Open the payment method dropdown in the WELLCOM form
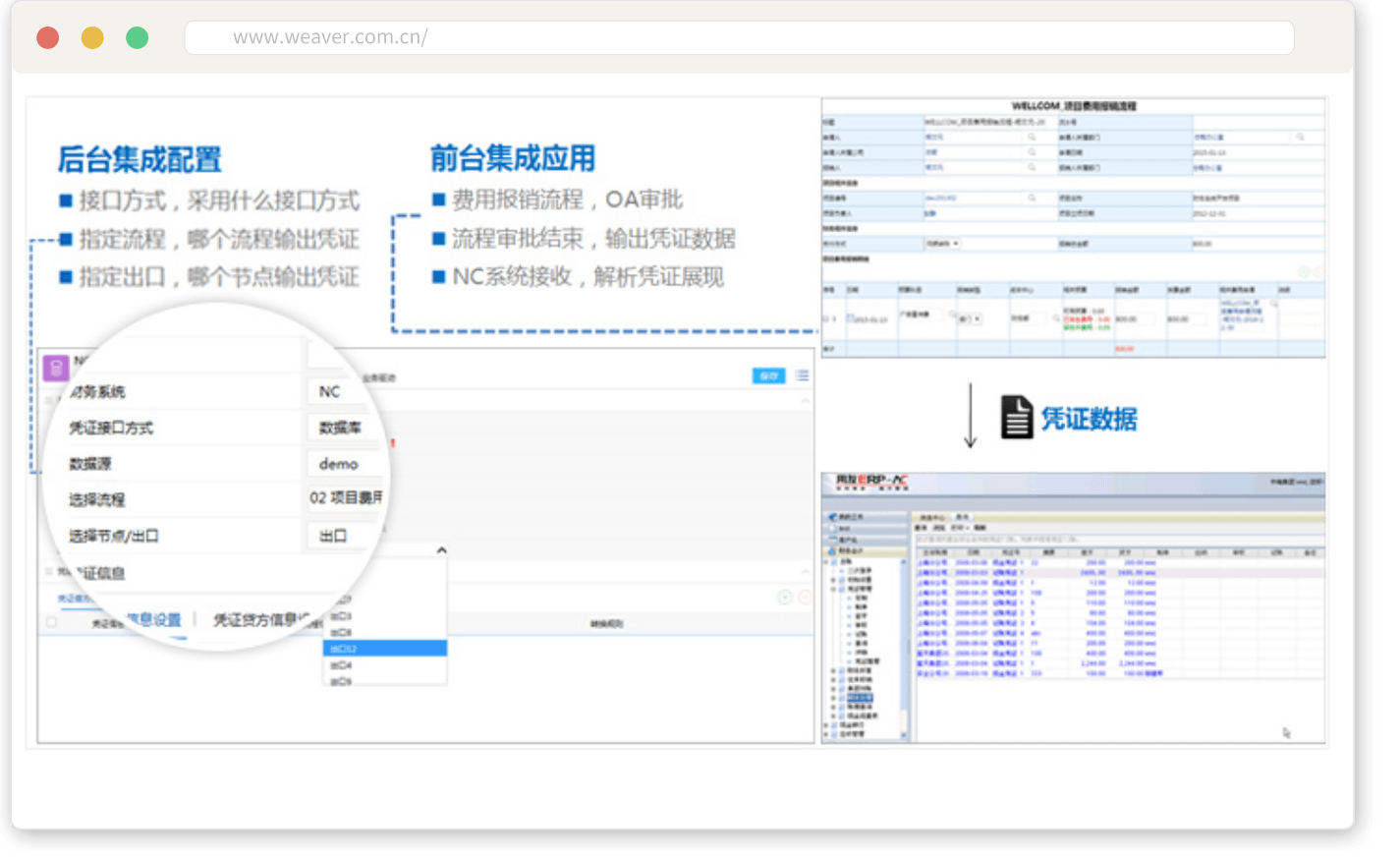This screenshot has width=1400, height=860. (x=942, y=243)
